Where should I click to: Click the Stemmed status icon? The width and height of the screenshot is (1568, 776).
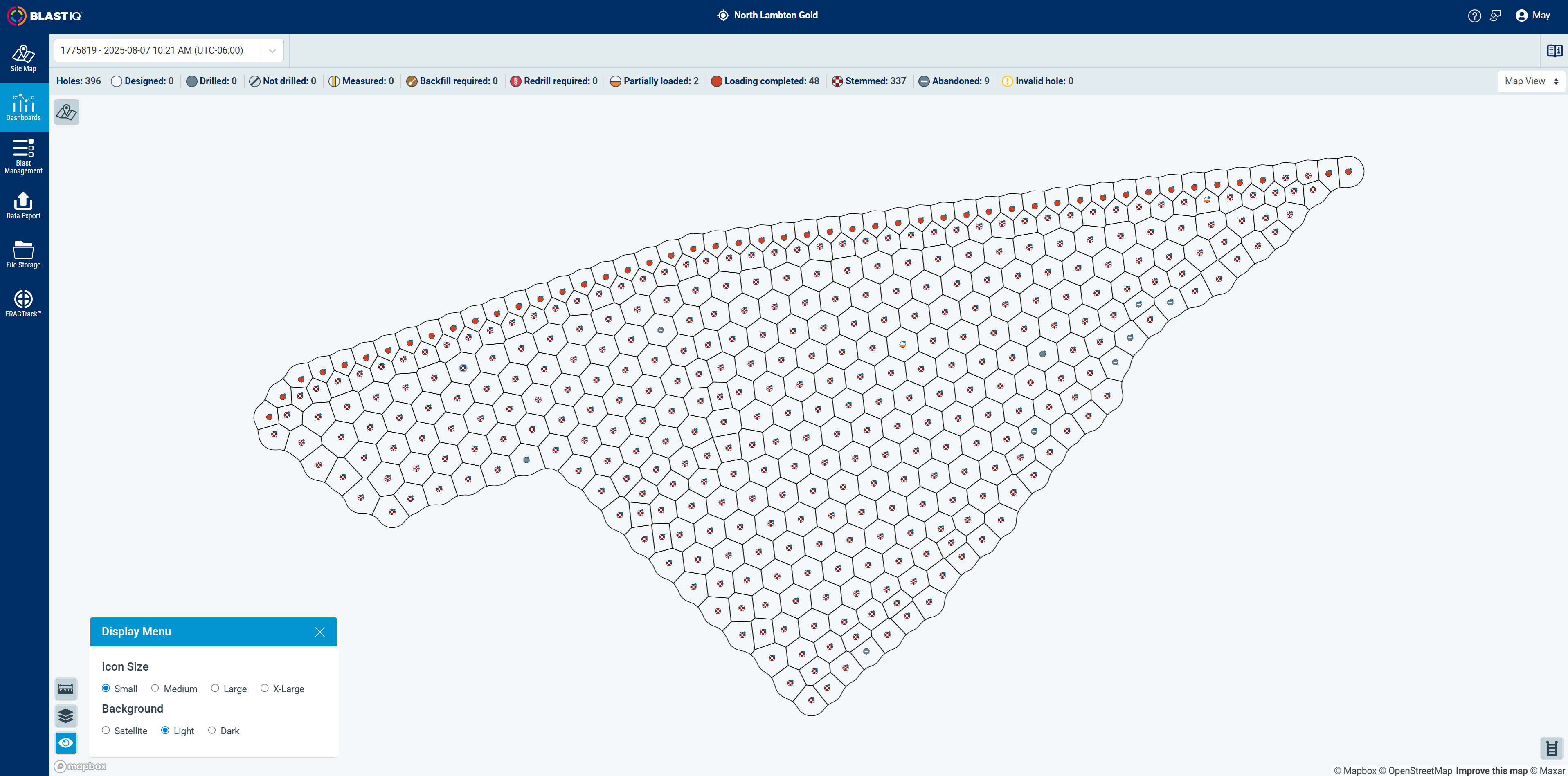[837, 81]
